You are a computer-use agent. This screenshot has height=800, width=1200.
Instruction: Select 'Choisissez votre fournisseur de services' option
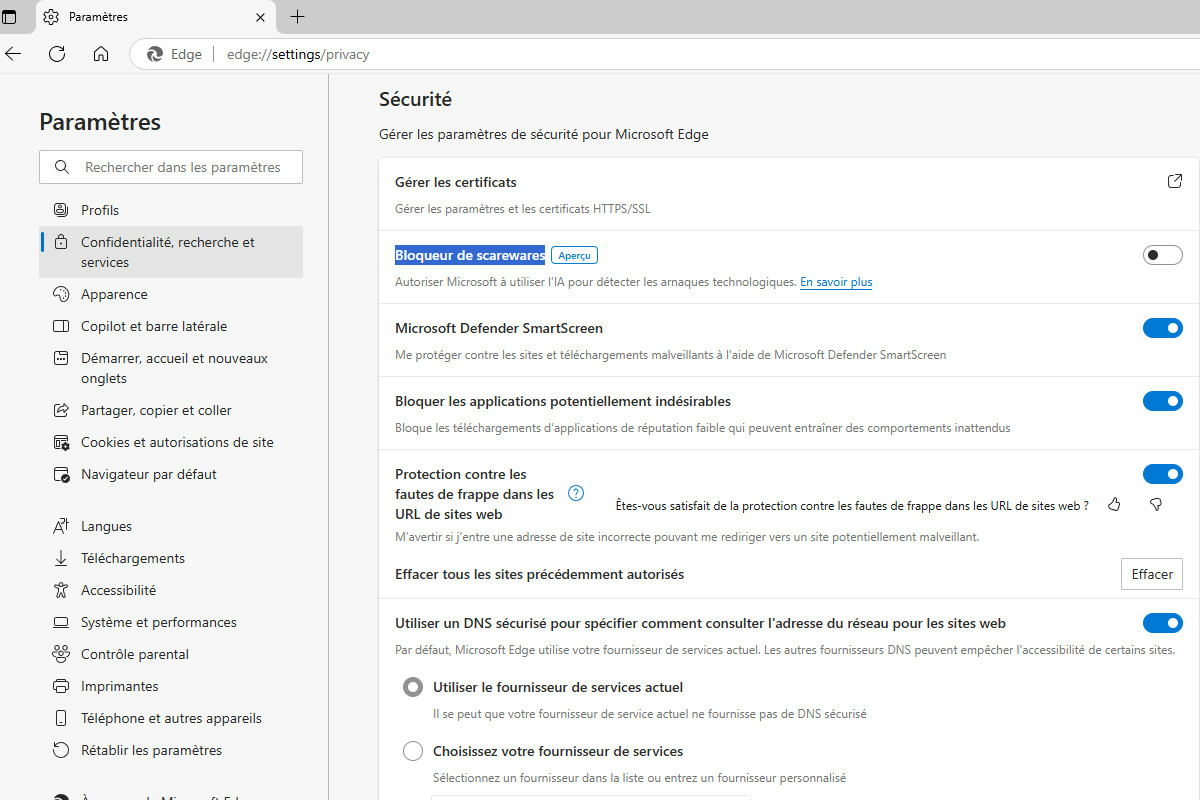pyautogui.click(x=413, y=751)
